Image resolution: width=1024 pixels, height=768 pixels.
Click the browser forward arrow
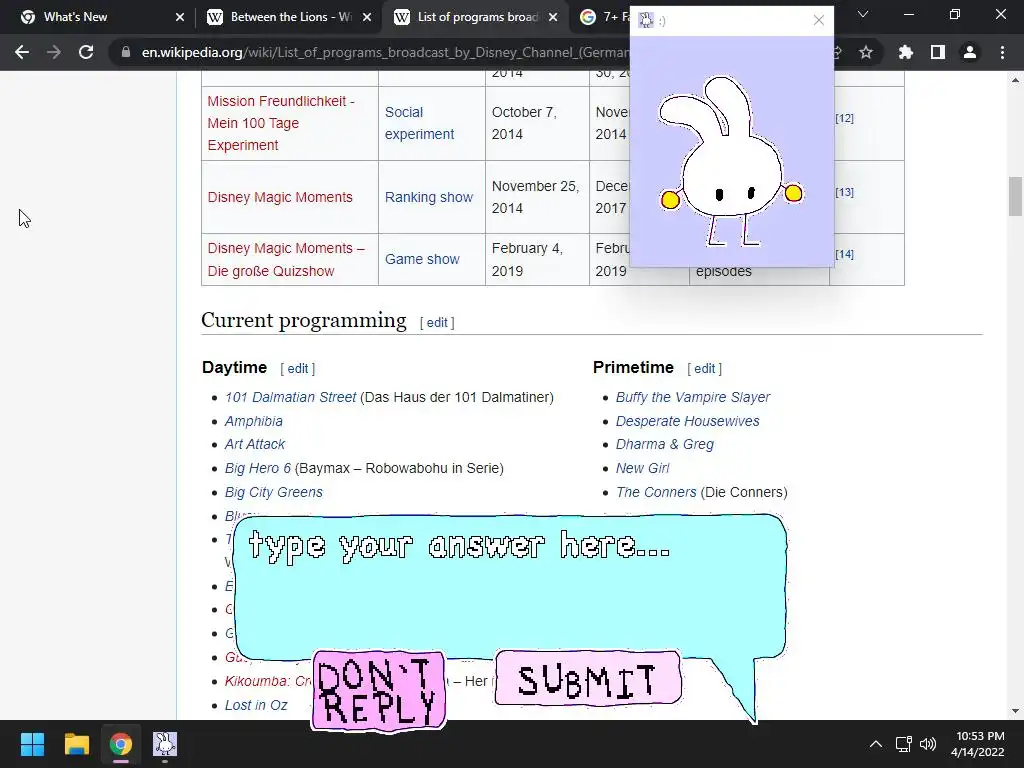pos(54,52)
